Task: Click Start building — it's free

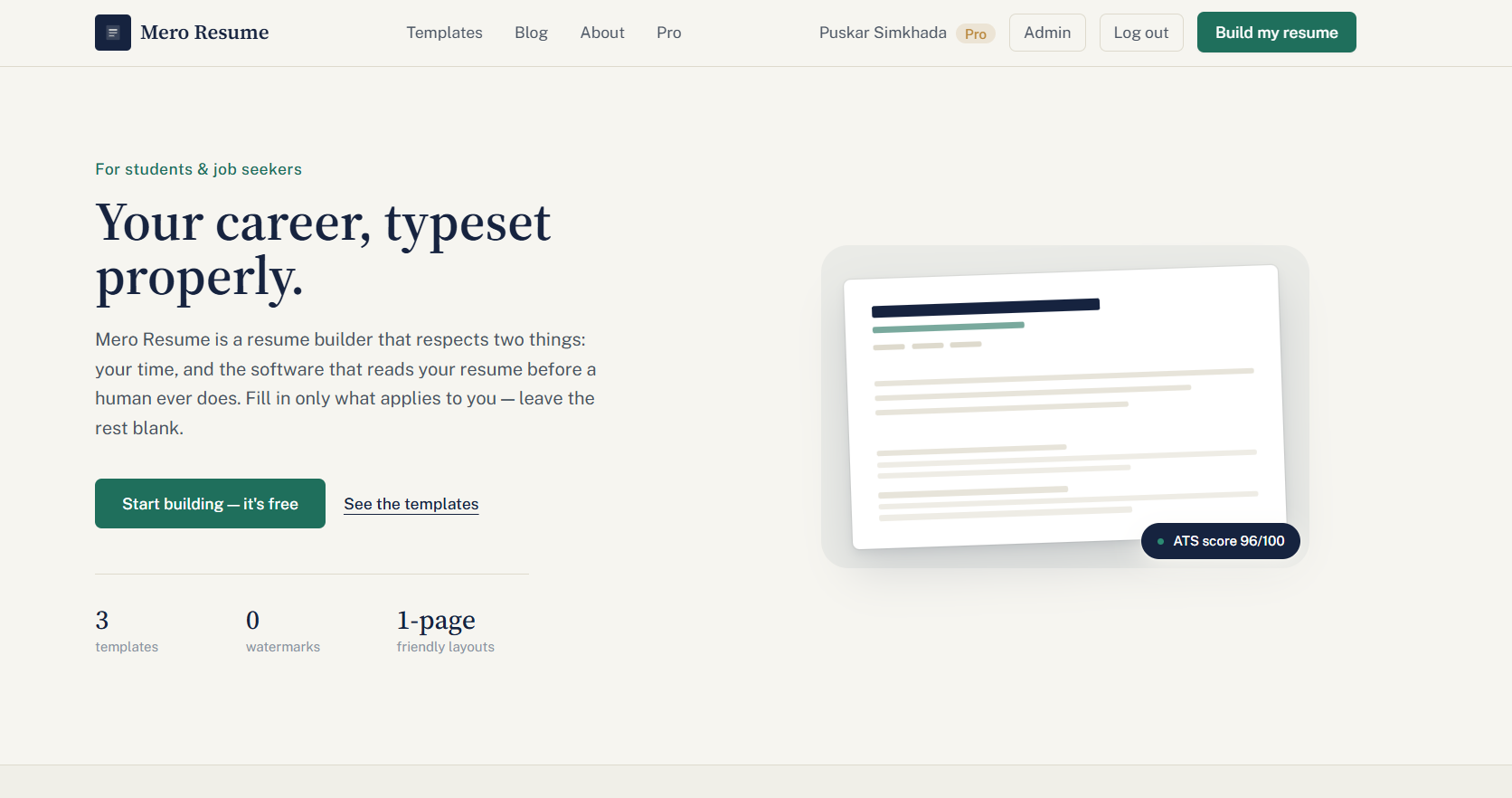Action: click(210, 504)
